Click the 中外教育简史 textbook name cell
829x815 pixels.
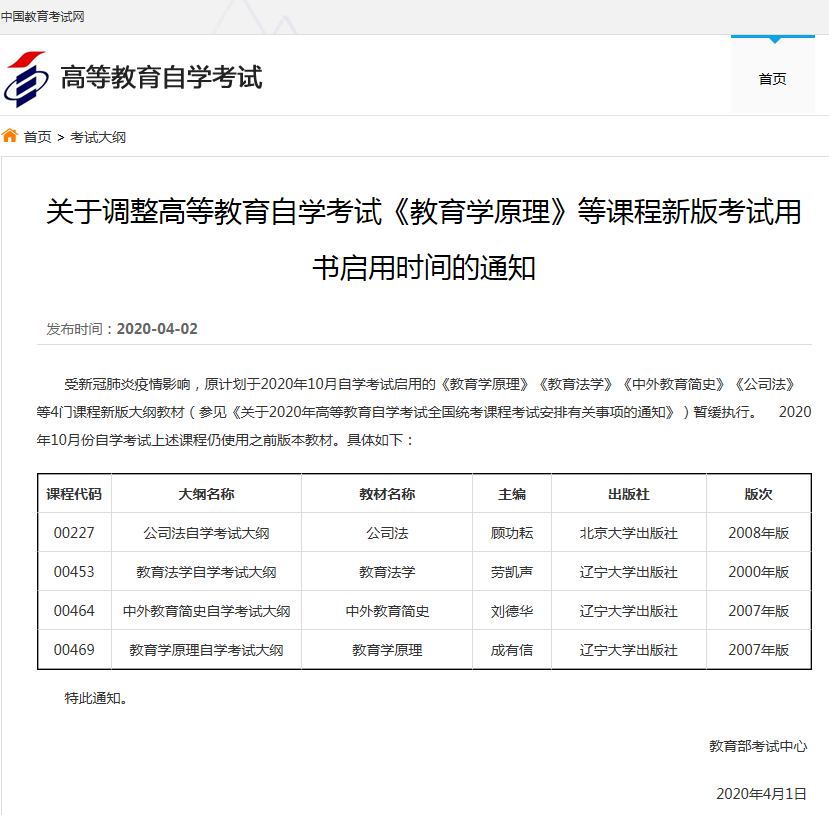pyautogui.click(x=387, y=611)
